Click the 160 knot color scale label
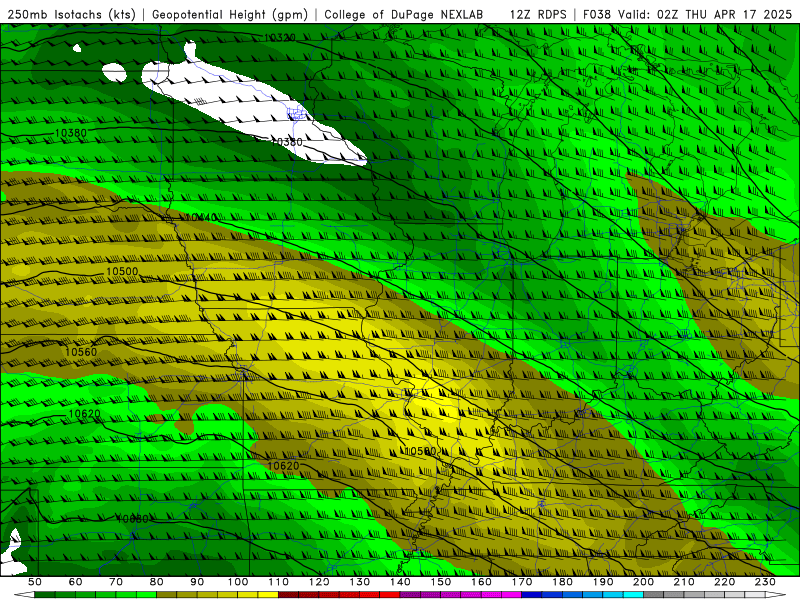 (482, 582)
